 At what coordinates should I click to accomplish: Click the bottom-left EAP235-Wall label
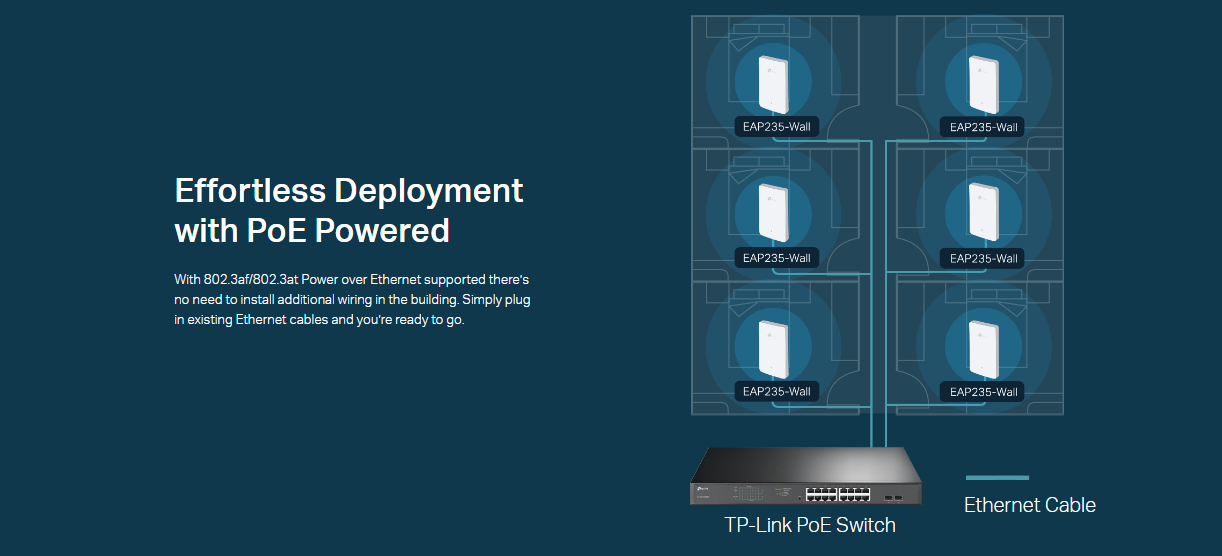(776, 391)
